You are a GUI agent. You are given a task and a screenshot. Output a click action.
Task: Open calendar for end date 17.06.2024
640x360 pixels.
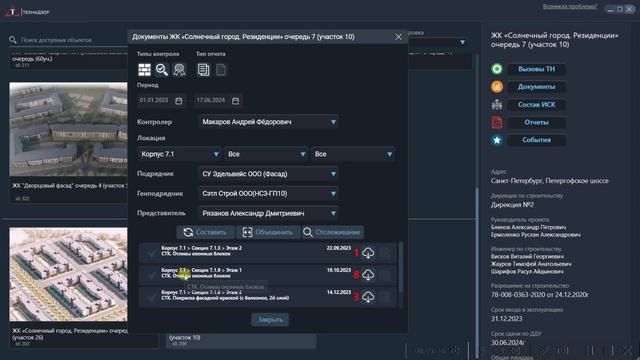(236, 100)
